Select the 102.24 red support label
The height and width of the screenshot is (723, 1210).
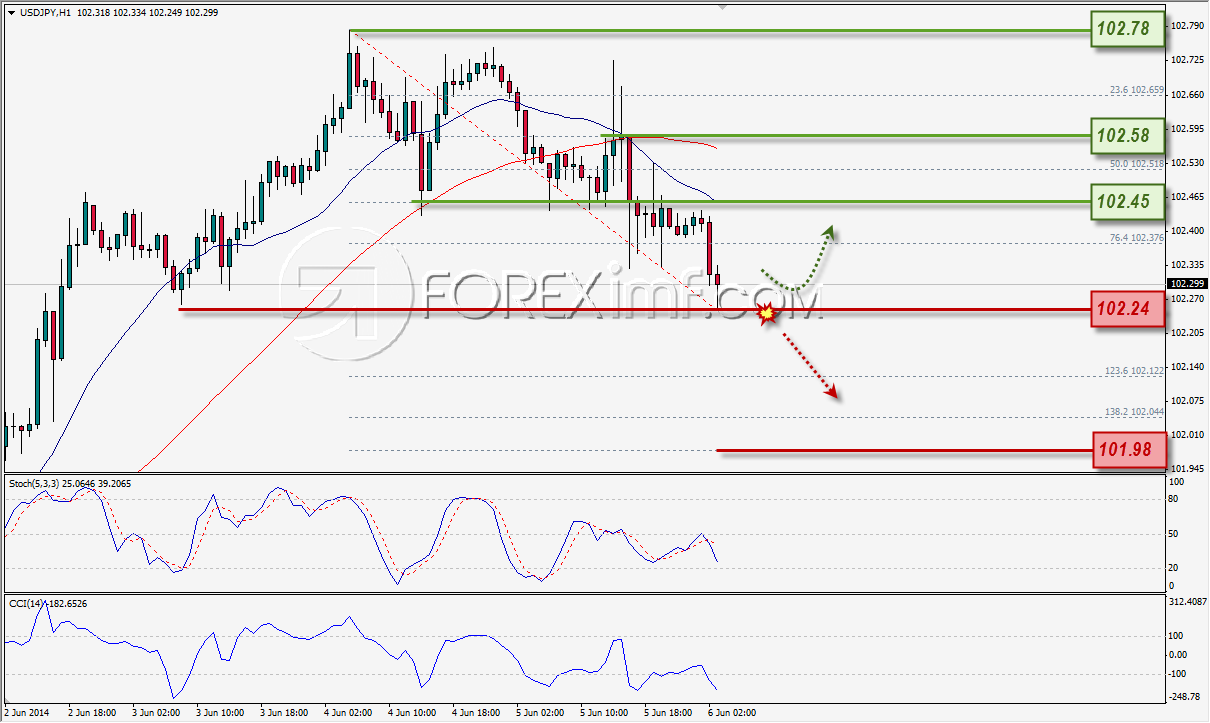[x=1128, y=310]
